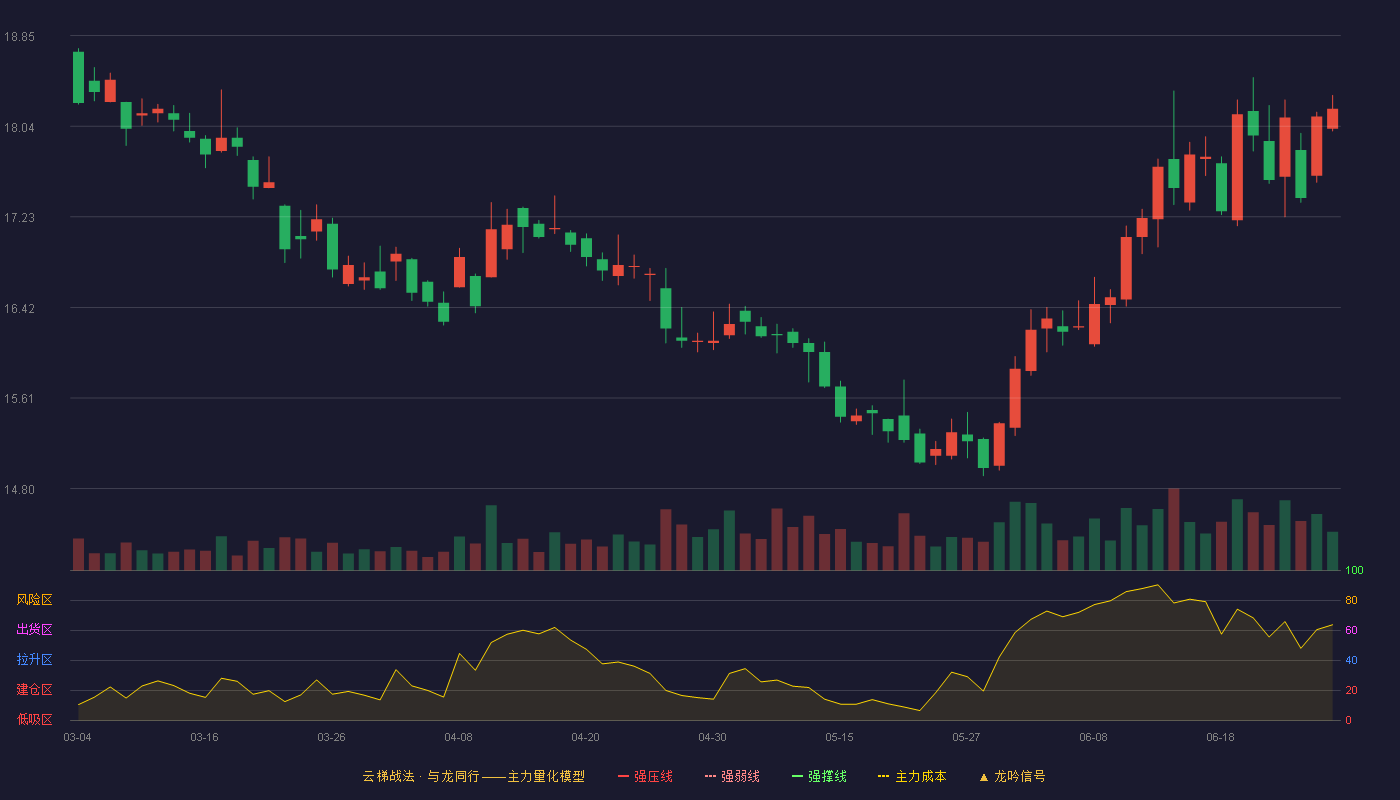Viewport: 1400px width, 800px height.
Task: Click the 14.80 price axis label
Action: [x=19, y=490]
